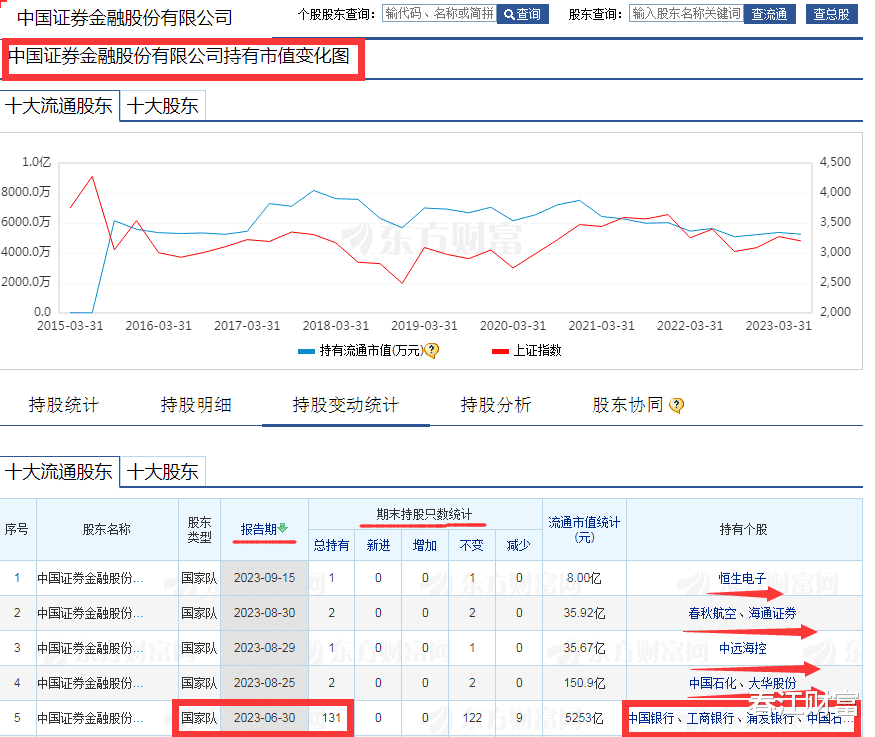Focus the 输代码、名称或简拼 stock input
This screenshot has height=737, width=875.
coord(439,13)
